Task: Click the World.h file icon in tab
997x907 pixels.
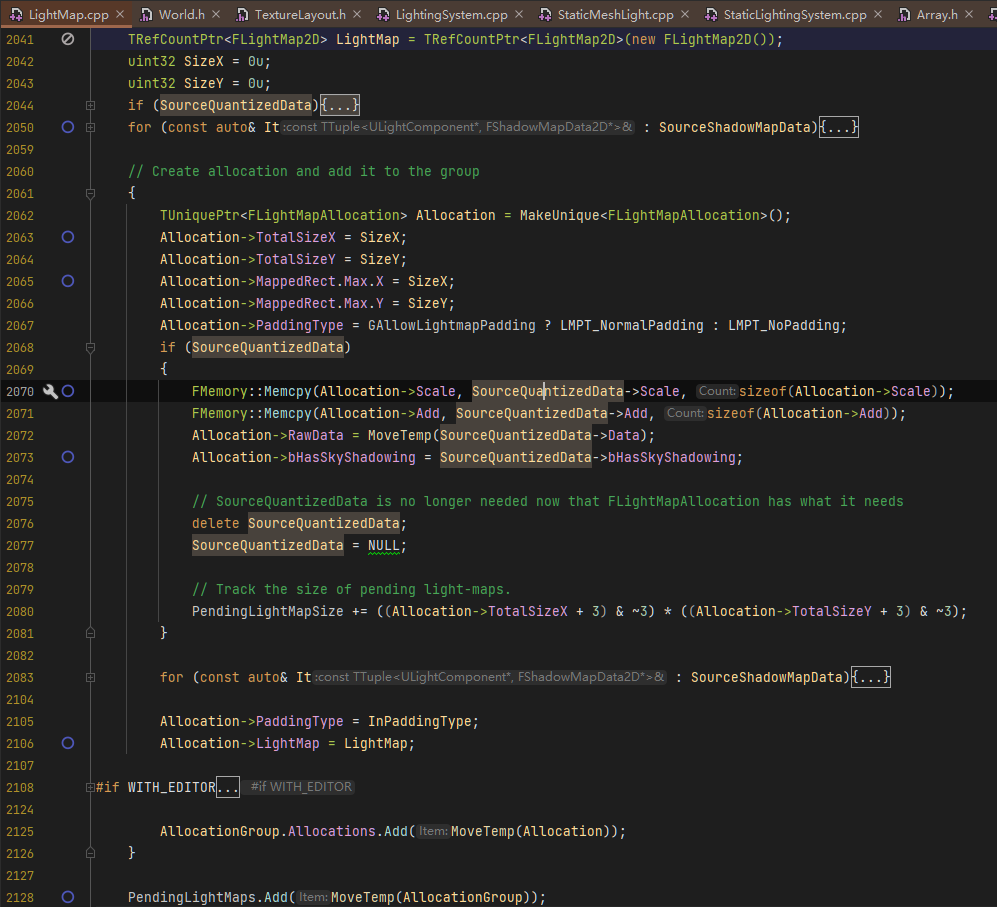Action: (x=146, y=14)
